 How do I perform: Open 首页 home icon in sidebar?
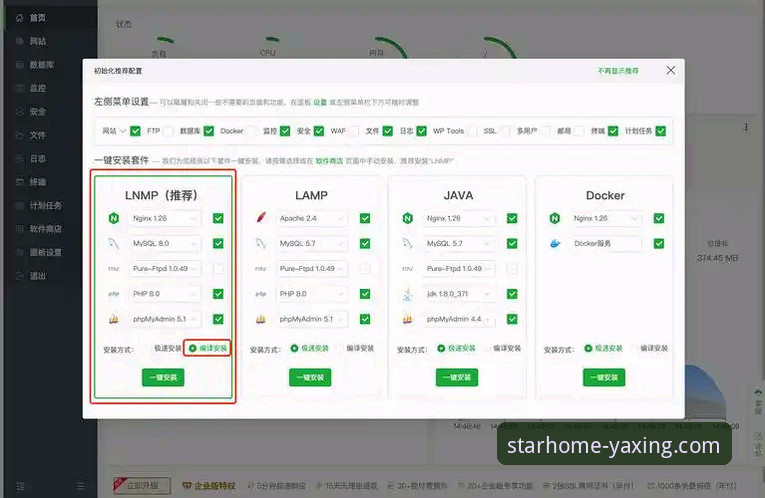[x=20, y=18]
